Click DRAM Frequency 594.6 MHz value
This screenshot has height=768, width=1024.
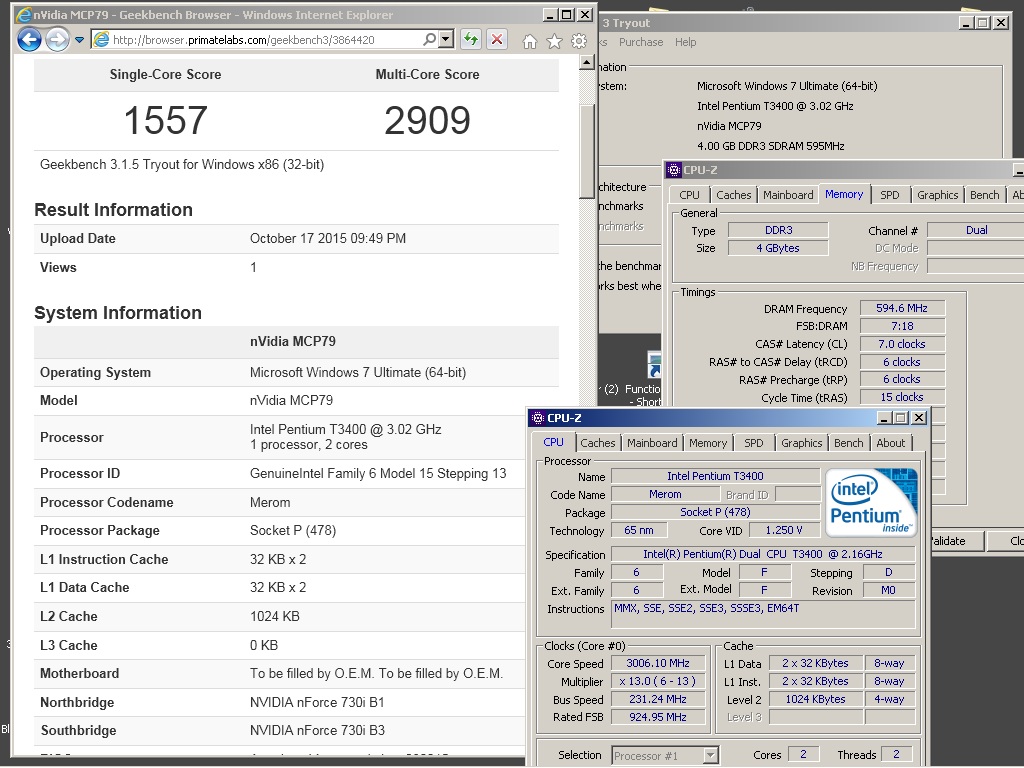coord(902,308)
